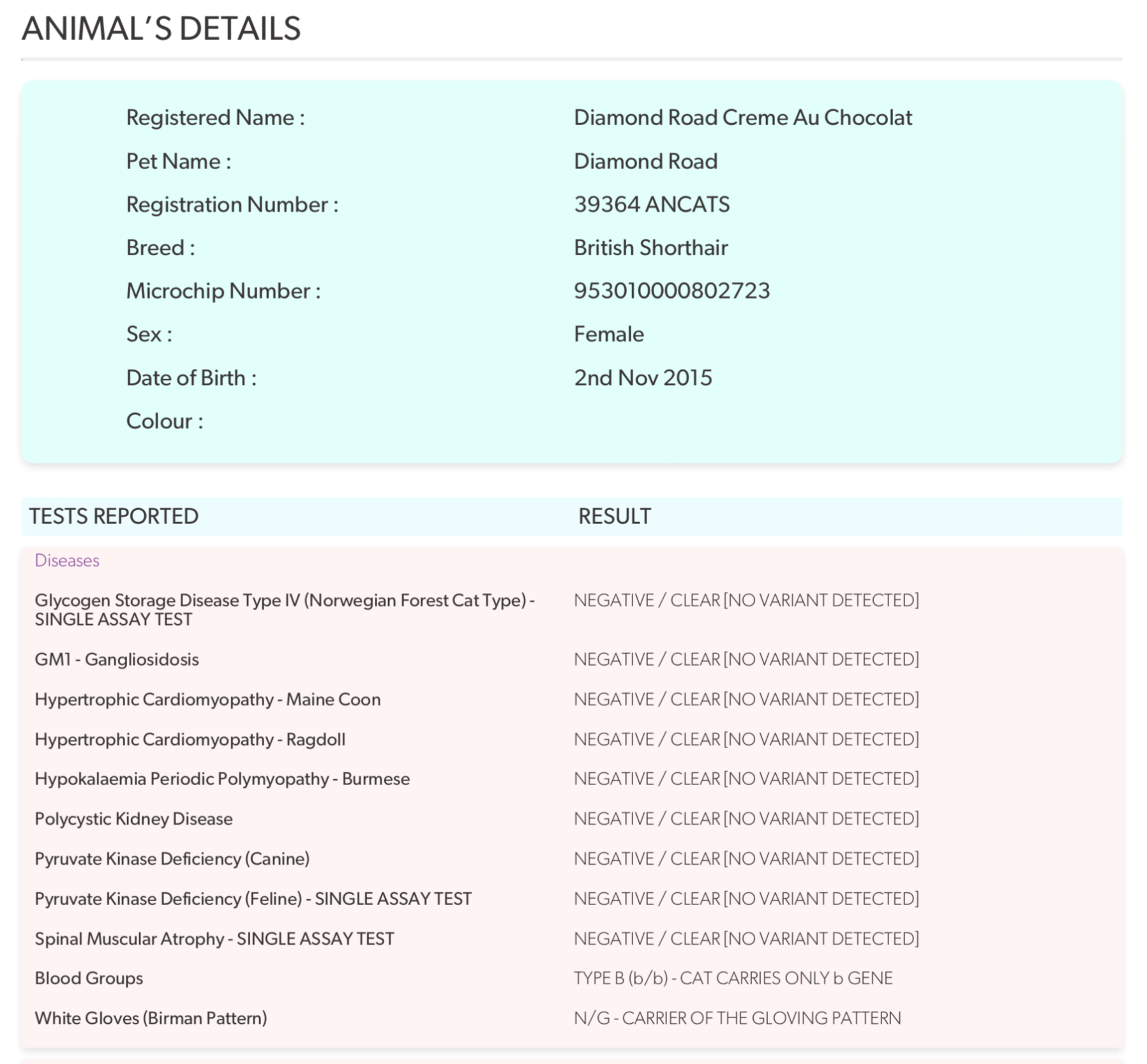1147x1064 pixels.
Task: Select the 'Polycystic Kidney Disease' test name
Action: [x=133, y=819]
